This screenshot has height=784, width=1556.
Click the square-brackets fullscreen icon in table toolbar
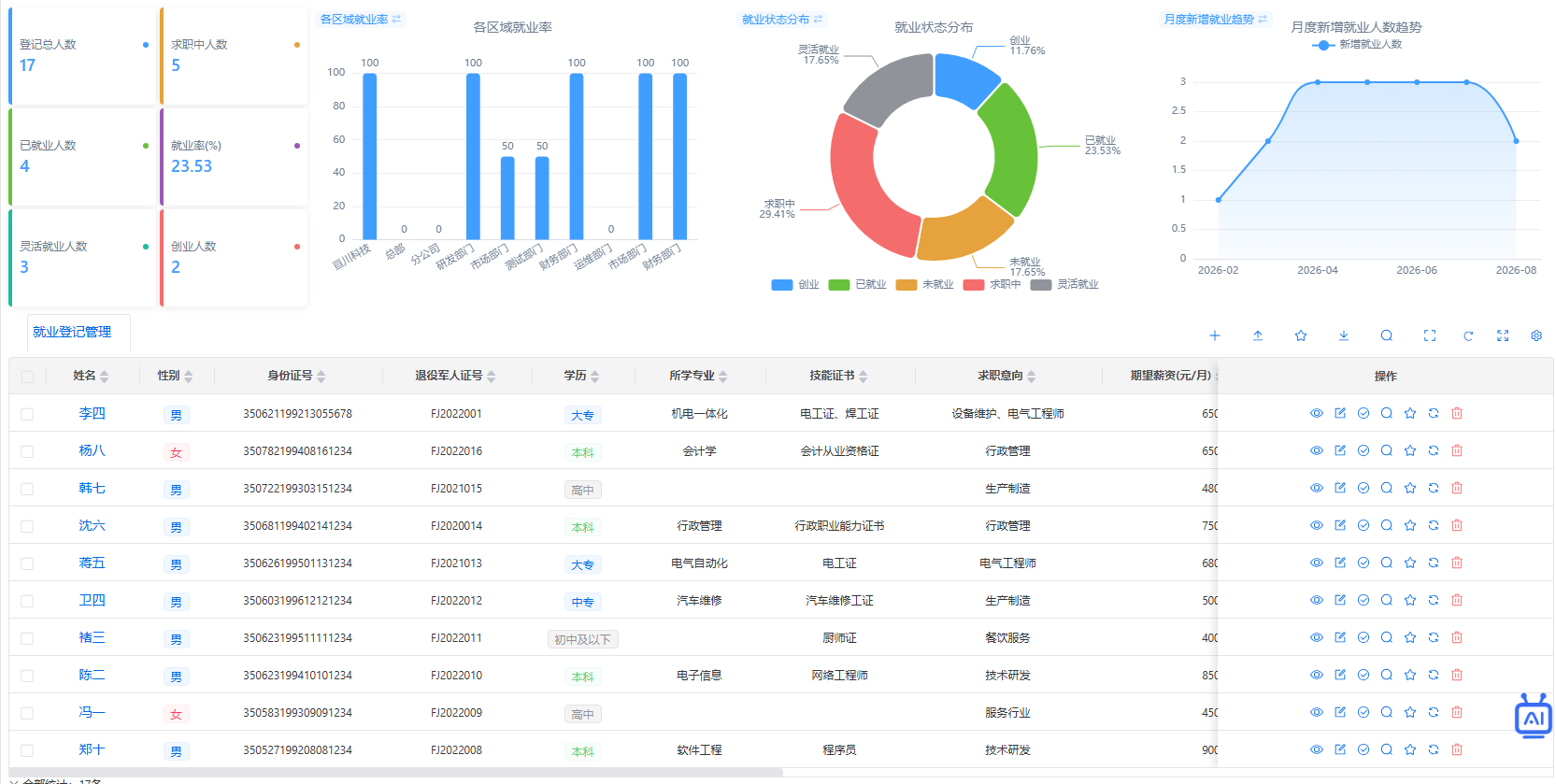click(x=1430, y=335)
